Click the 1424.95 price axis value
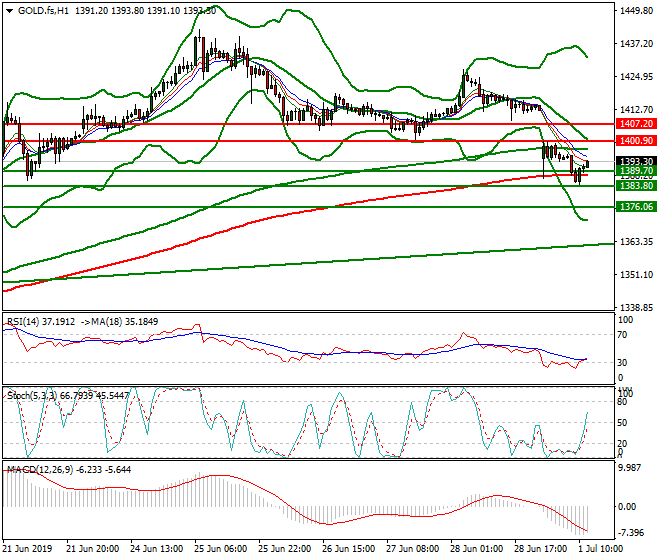Image resolution: width=660 pixels, height=560 pixels. click(x=636, y=77)
